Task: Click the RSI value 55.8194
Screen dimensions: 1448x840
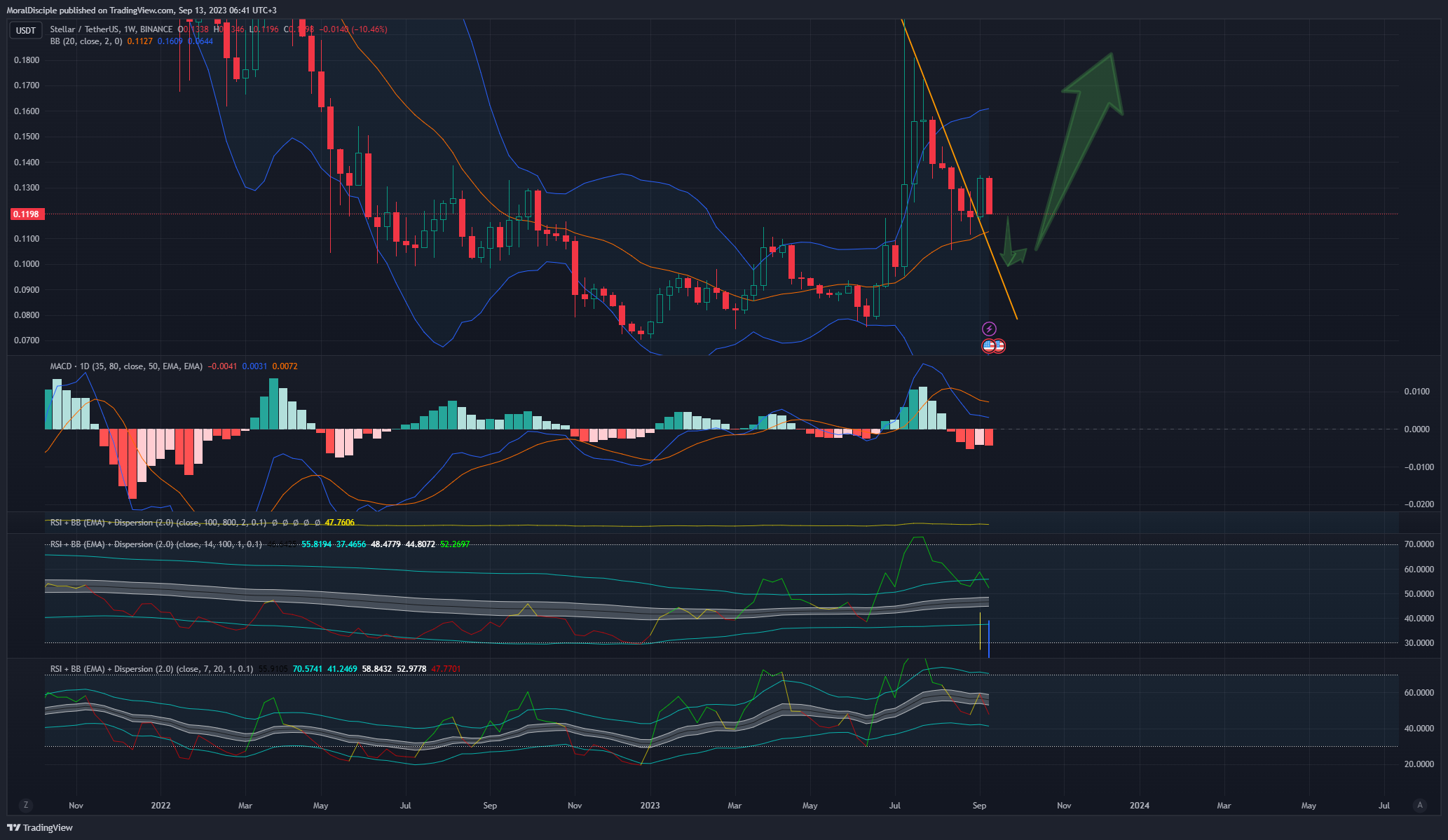Action: pyautogui.click(x=316, y=544)
